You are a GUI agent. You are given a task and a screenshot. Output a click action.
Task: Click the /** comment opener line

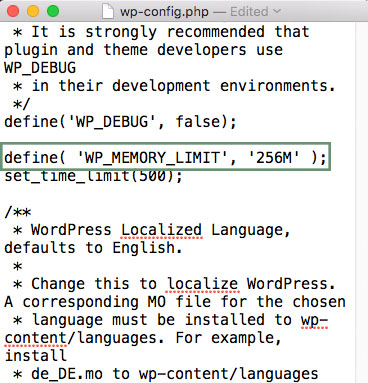(x=18, y=212)
